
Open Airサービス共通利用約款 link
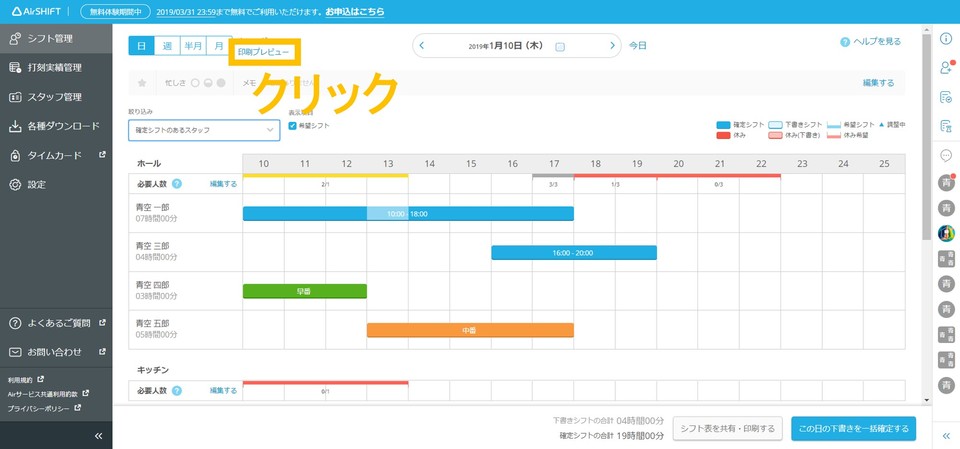pyautogui.click(x=48, y=393)
